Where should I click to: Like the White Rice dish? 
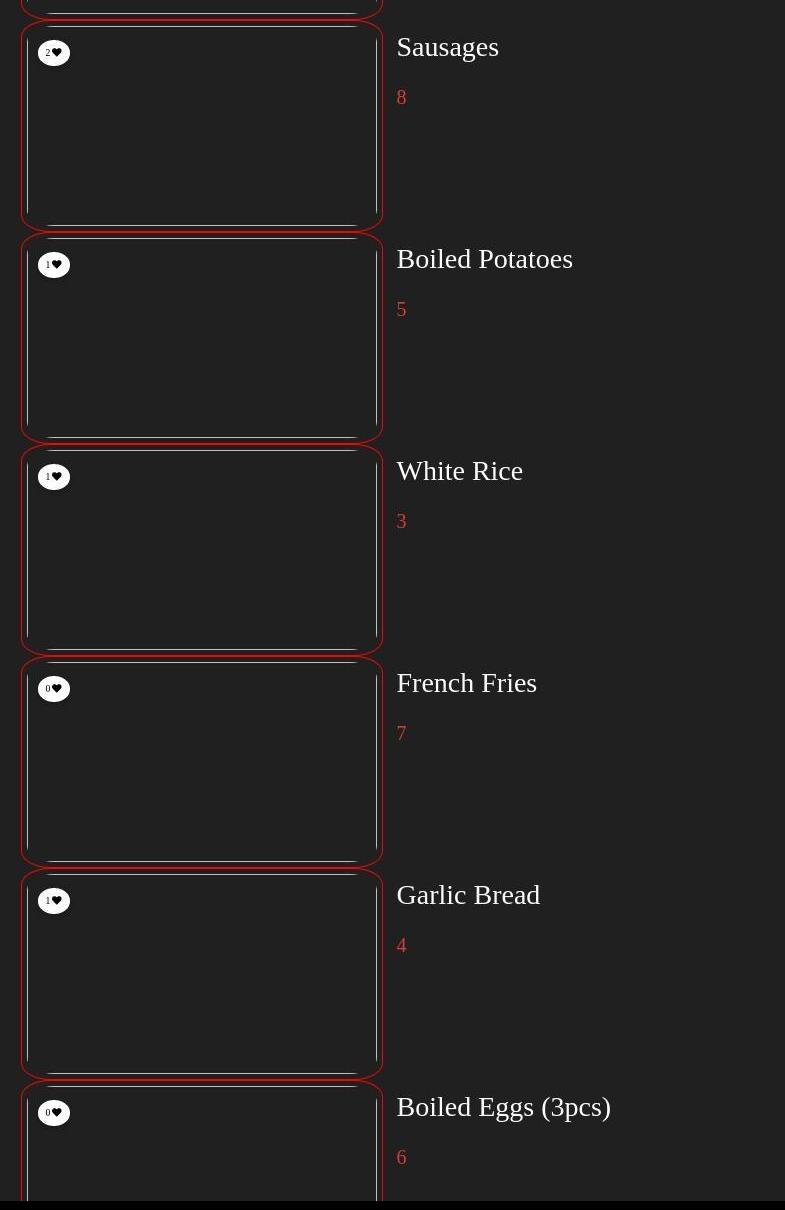pos(54,477)
